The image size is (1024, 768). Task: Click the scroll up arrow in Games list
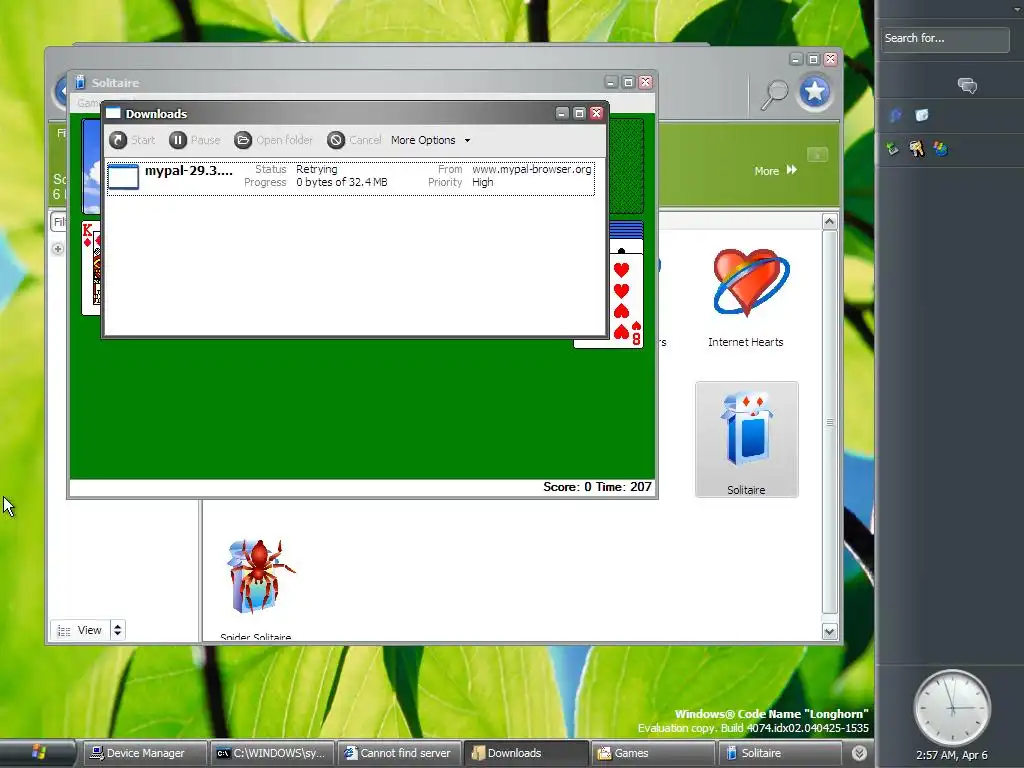829,221
